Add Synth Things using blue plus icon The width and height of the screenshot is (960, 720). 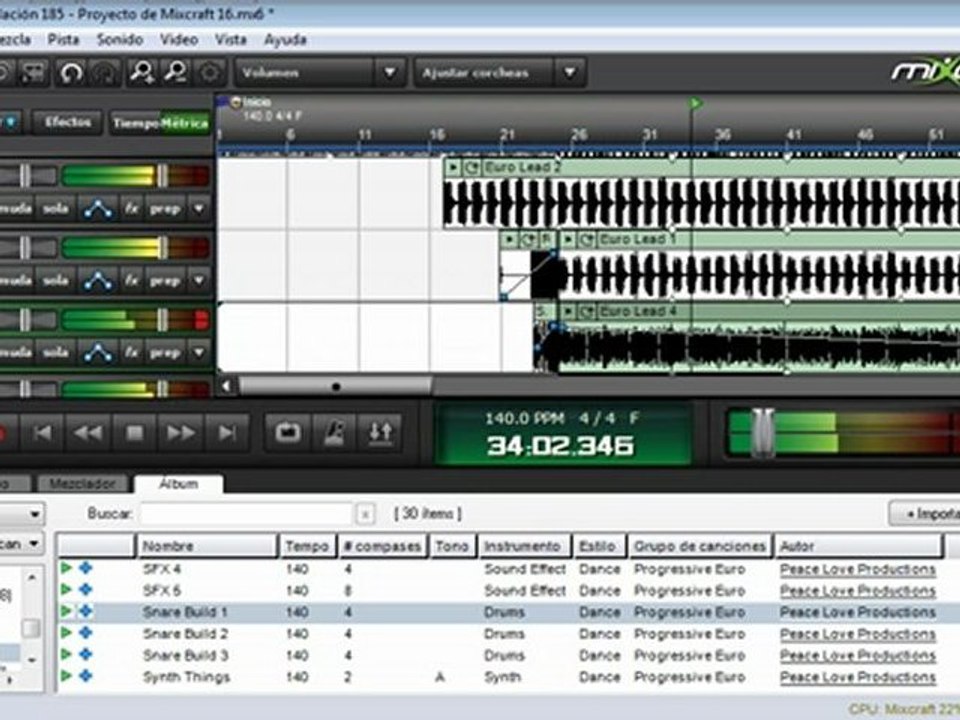[86, 676]
